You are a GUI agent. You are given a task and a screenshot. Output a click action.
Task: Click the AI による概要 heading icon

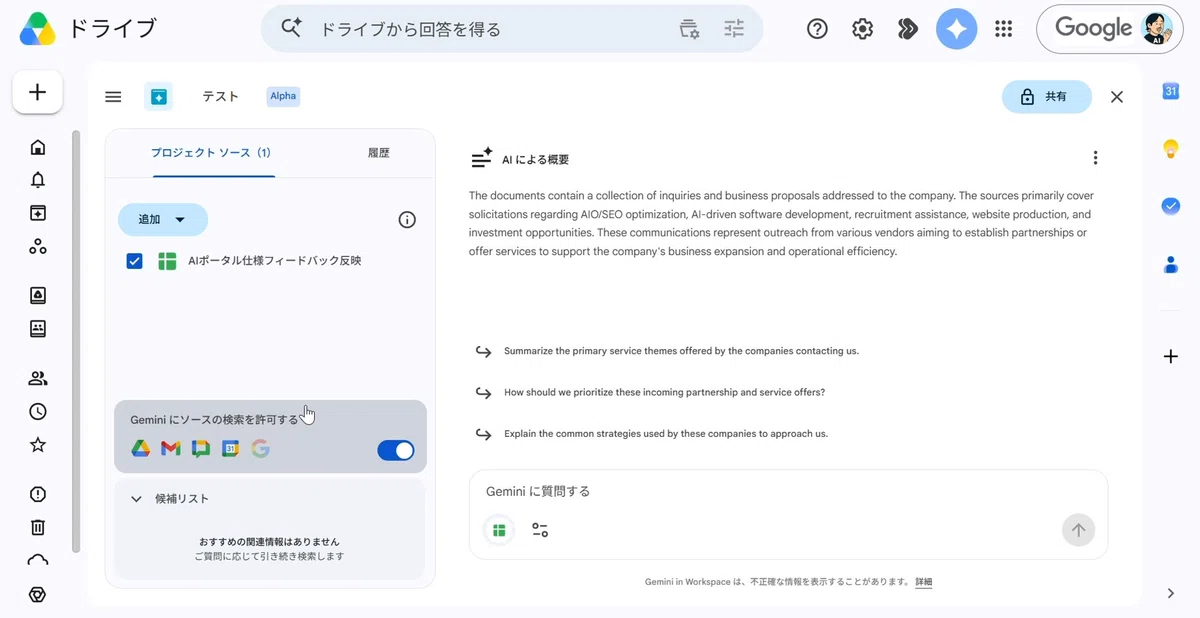(x=481, y=158)
